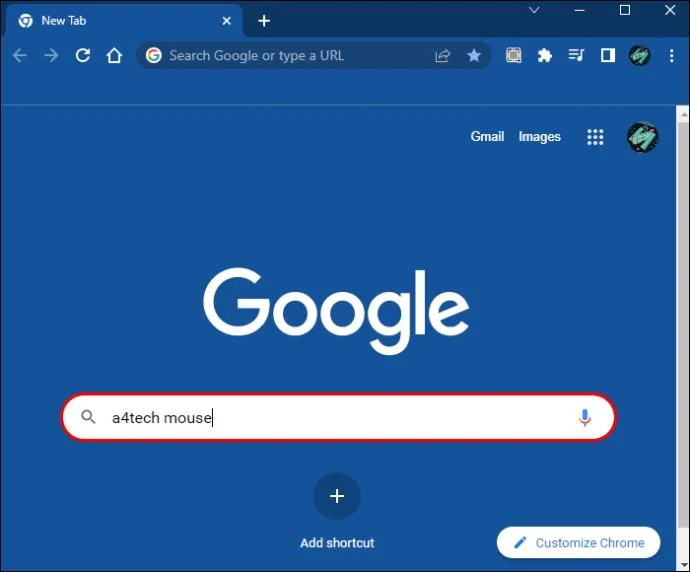Click the Customize Chrome button
690x572 pixels.
579,543
